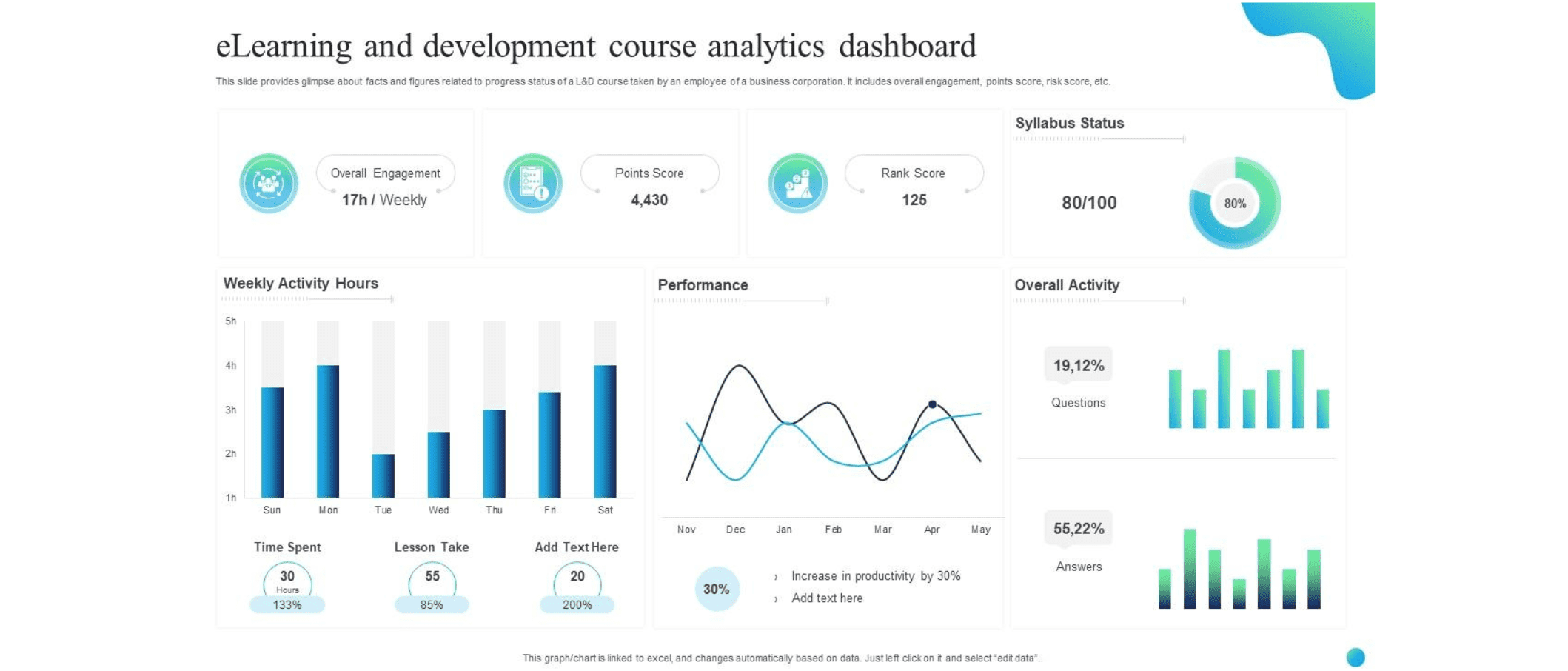Click the 55,22% Answers callout
The width and height of the screenshot is (1568, 671).
[1079, 529]
